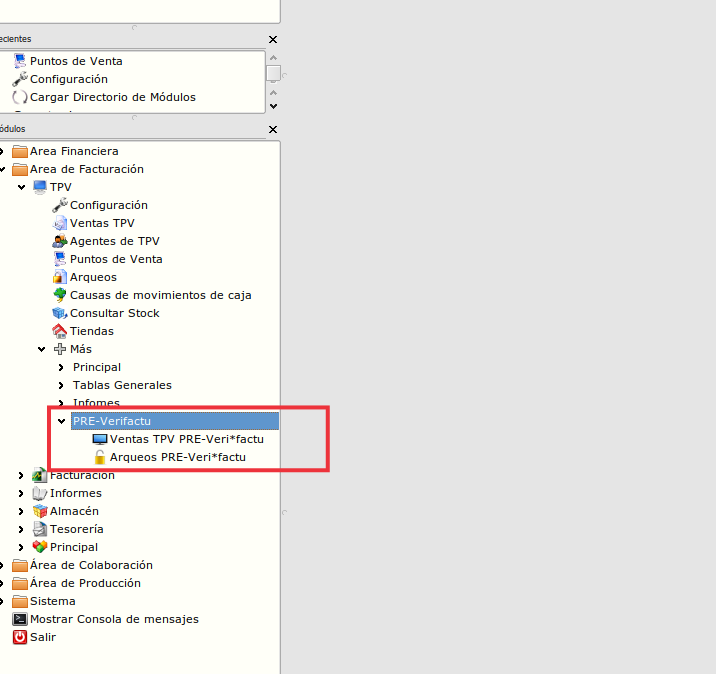The height and width of the screenshot is (674, 716).
Task: Click the Ventas TPV PRE-Veri*factu monitor icon
Action: (99, 439)
